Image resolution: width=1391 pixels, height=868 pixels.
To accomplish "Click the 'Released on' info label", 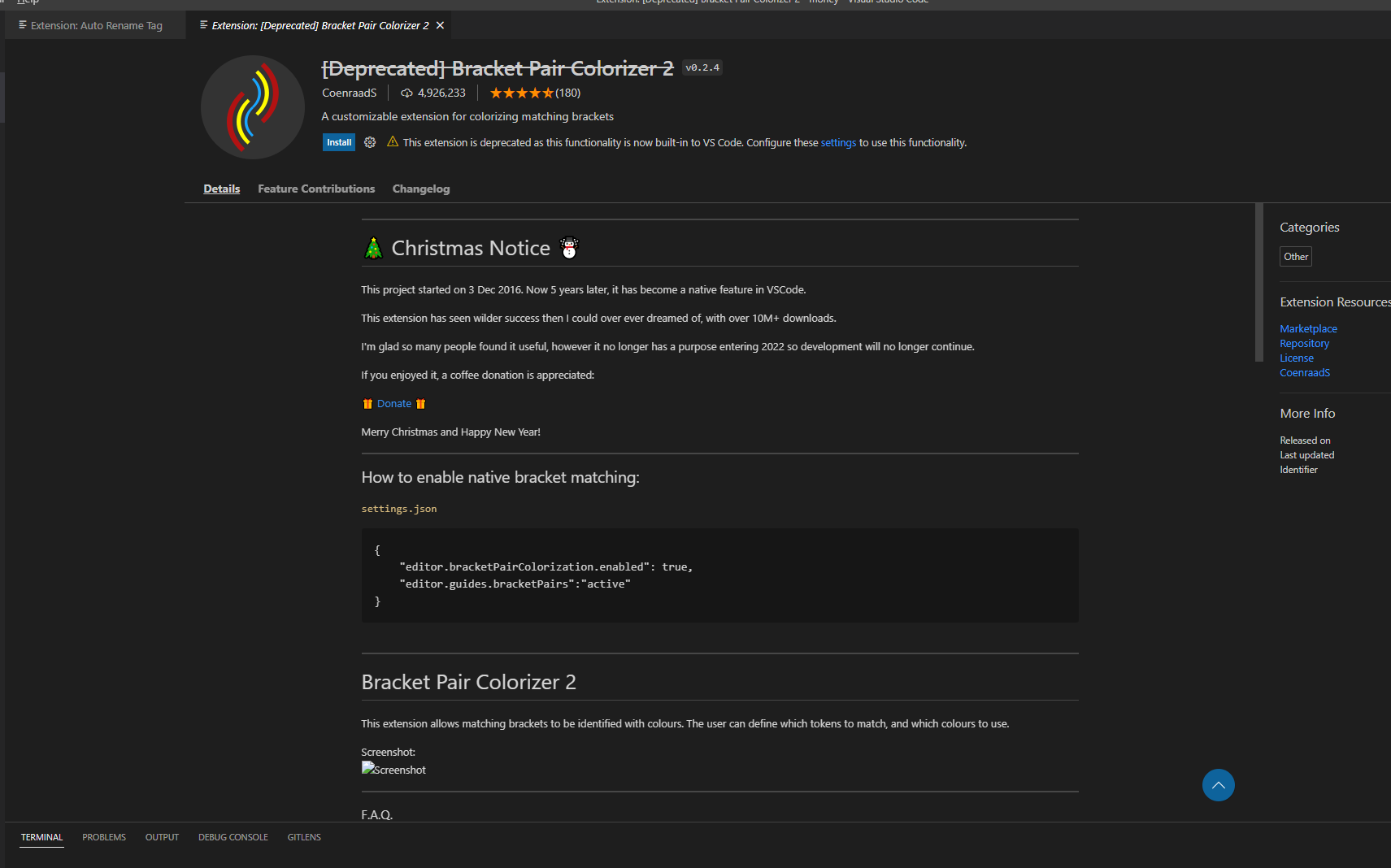I will point(1305,441).
